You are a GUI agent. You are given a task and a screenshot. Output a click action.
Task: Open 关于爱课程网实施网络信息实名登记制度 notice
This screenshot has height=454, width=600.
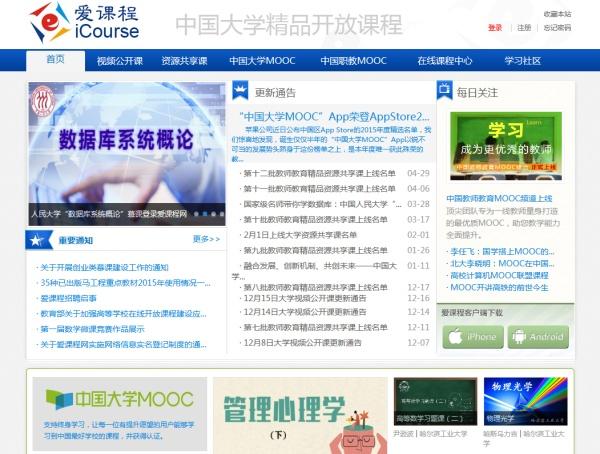[x=123, y=345]
